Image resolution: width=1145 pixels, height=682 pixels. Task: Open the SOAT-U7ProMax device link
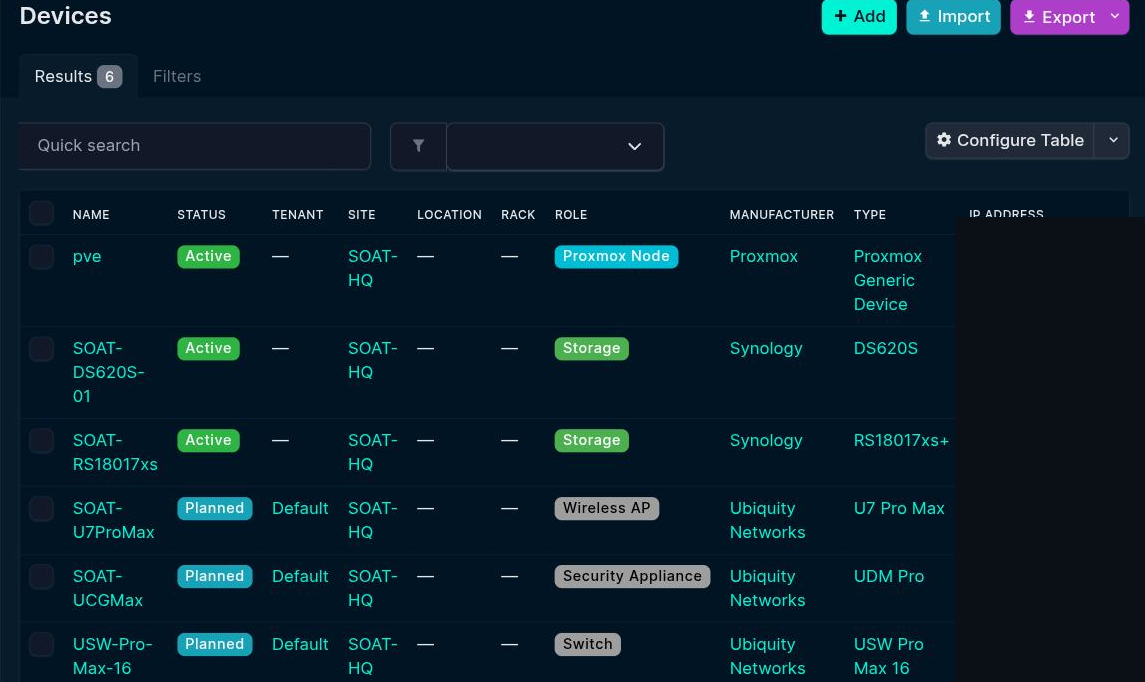(113, 521)
